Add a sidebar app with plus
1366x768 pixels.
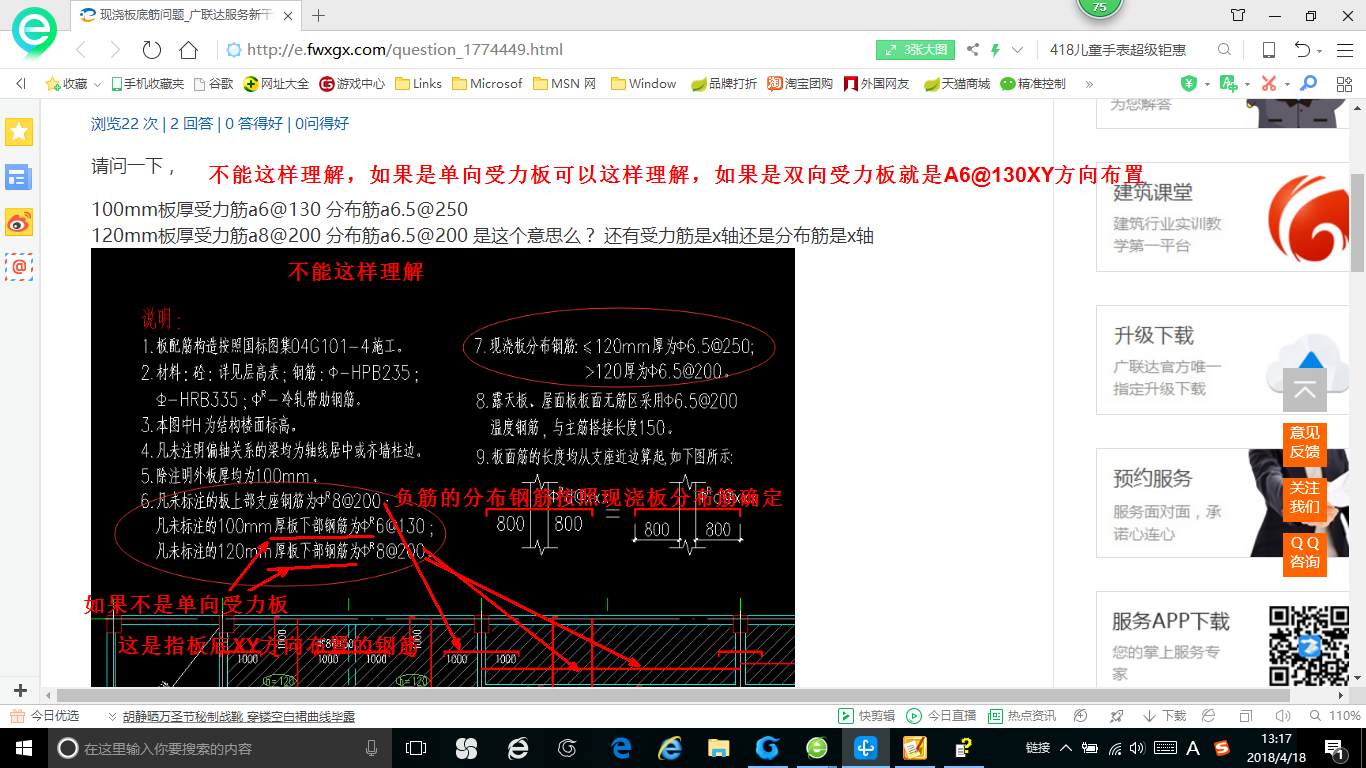click(x=20, y=691)
